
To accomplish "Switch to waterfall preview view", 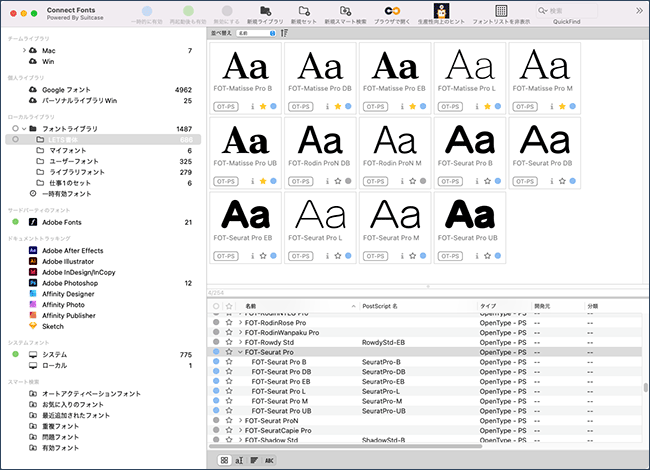I will pos(254,460).
